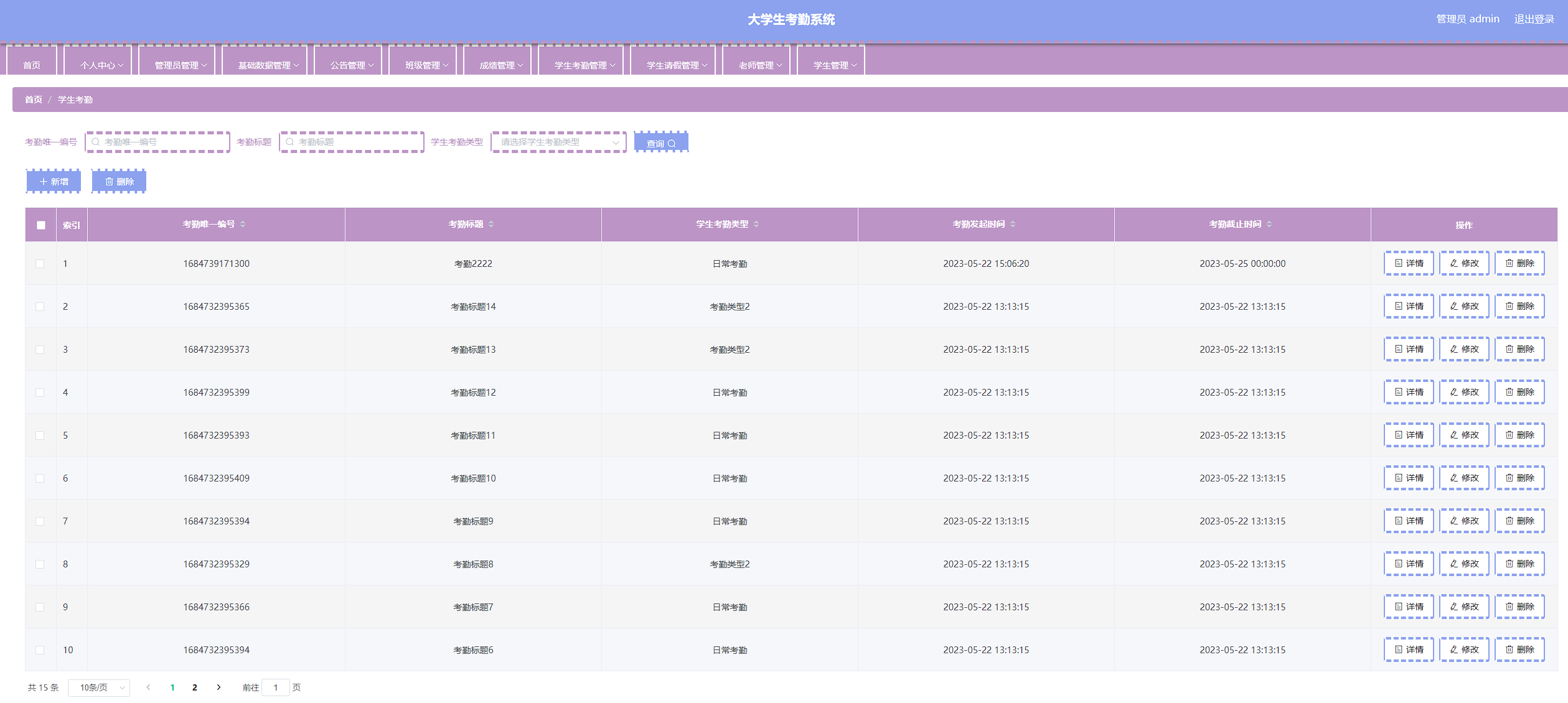The image size is (1568, 703).
Task: Click 新增 button to add record
Action: click(x=54, y=182)
